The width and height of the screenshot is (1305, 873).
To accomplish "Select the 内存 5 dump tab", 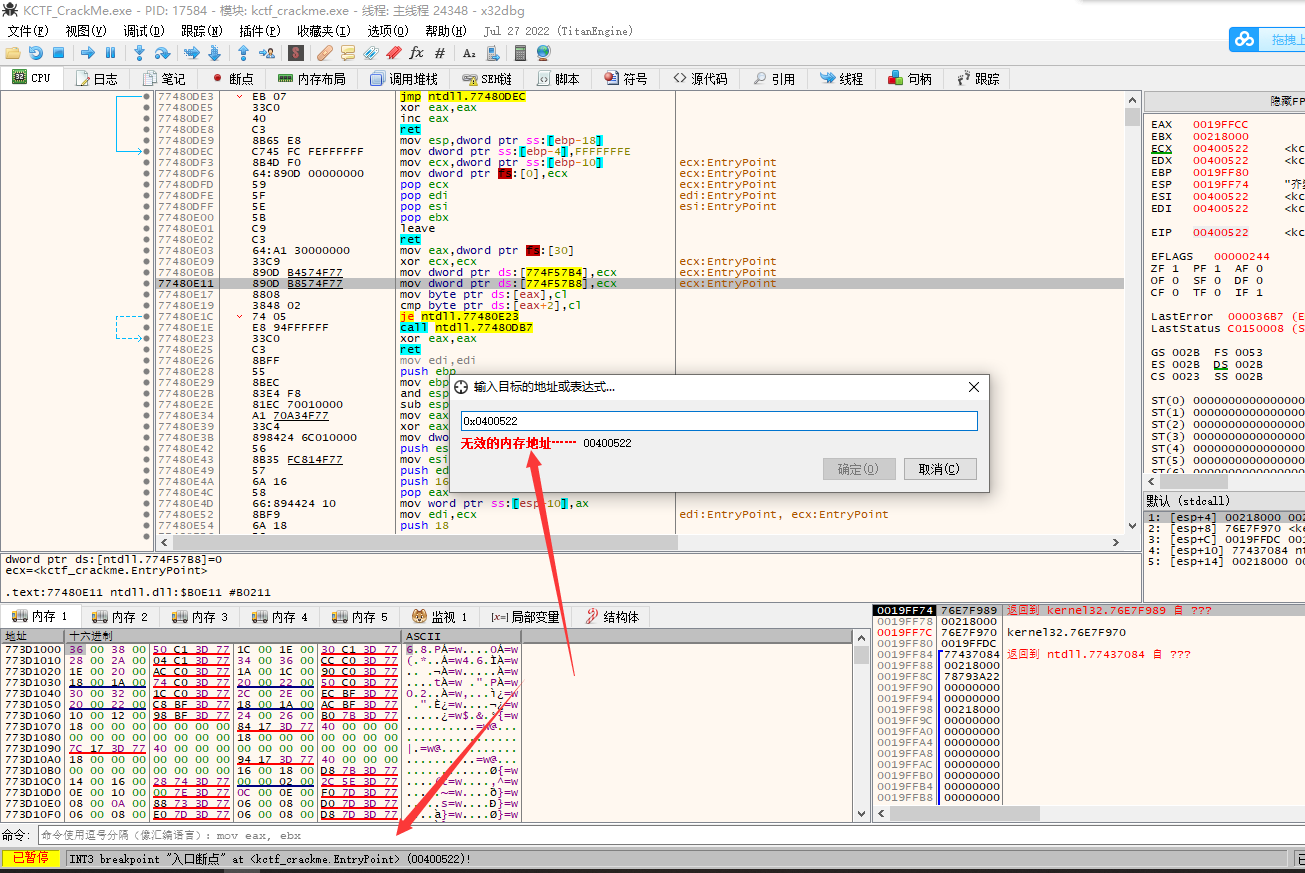I will click(360, 617).
